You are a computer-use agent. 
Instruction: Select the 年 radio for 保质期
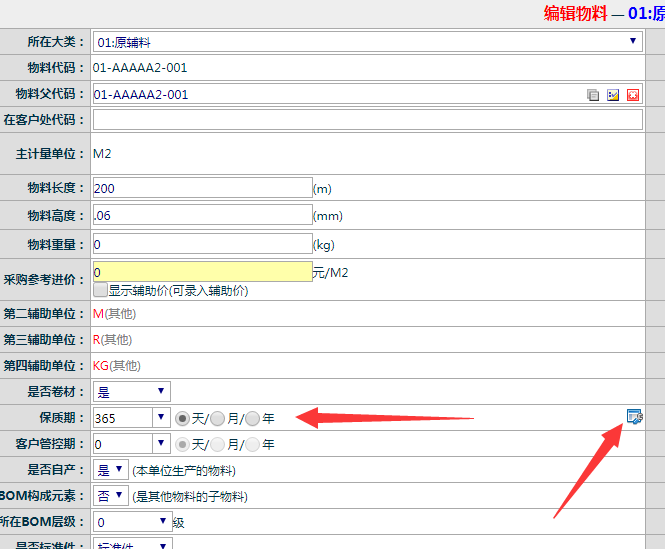coord(252,418)
